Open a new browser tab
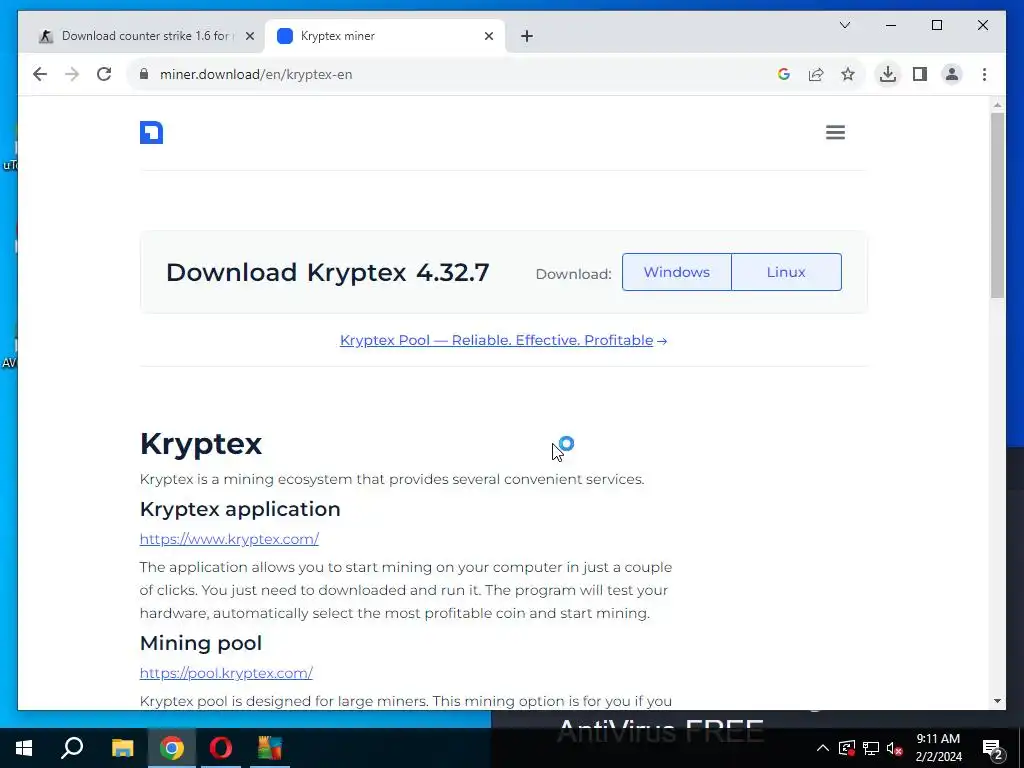The height and width of the screenshot is (768, 1024). click(x=527, y=36)
